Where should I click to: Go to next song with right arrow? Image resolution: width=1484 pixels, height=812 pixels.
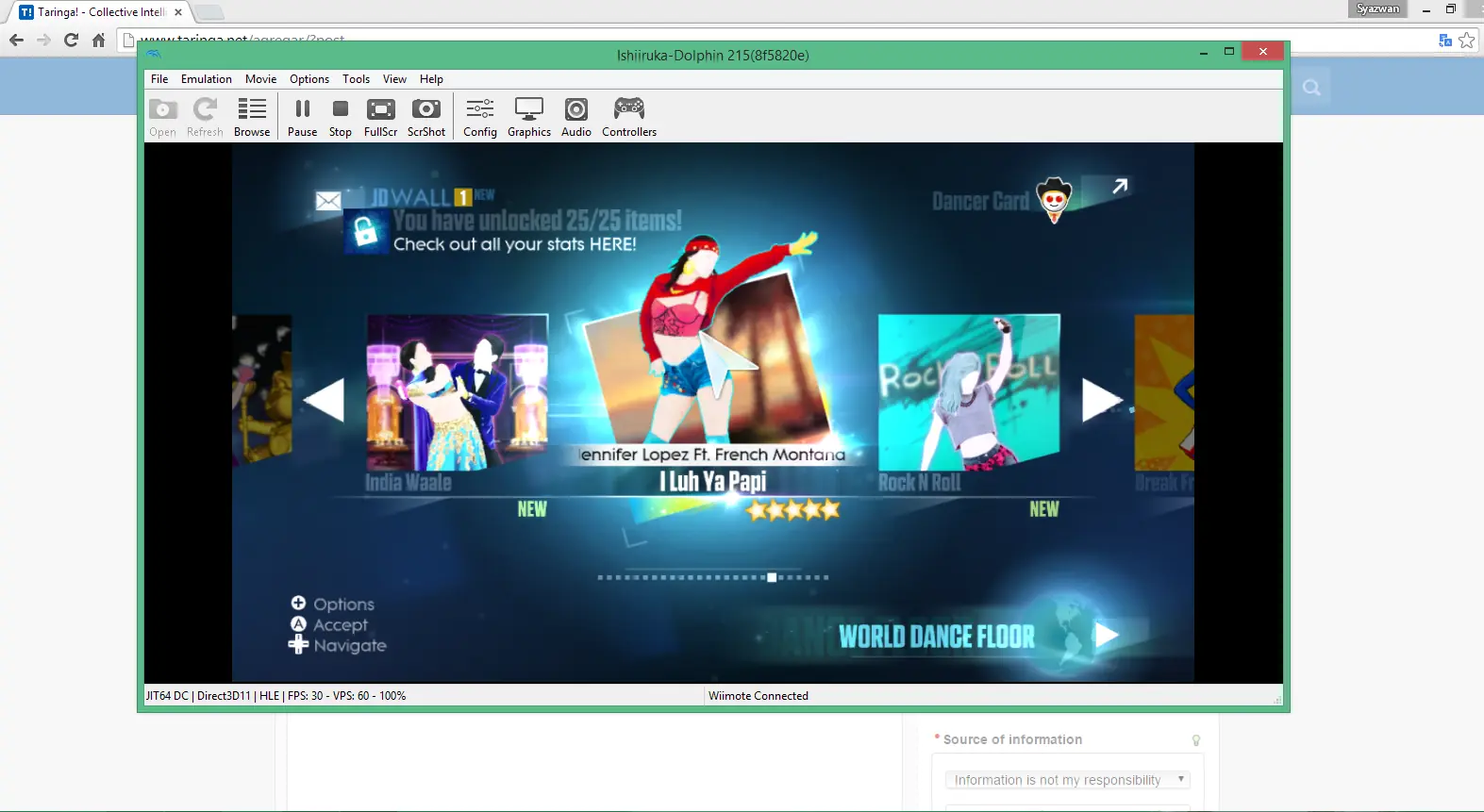pos(1101,400)
